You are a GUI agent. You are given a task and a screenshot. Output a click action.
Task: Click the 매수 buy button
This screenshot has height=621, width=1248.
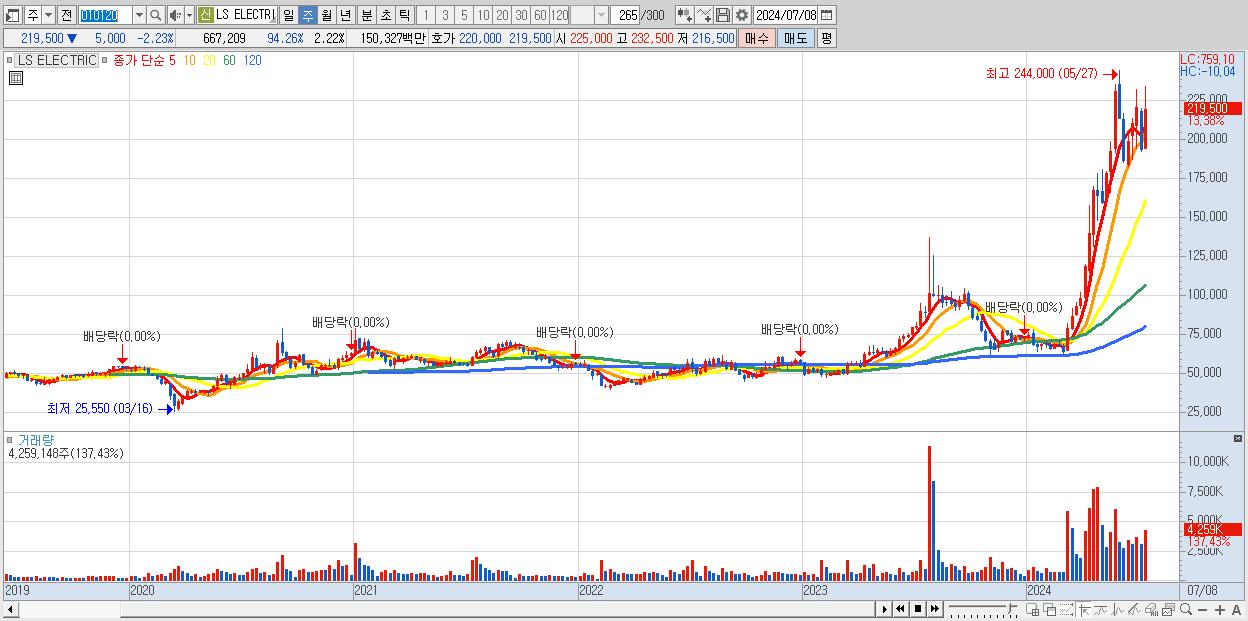[756, 38]
